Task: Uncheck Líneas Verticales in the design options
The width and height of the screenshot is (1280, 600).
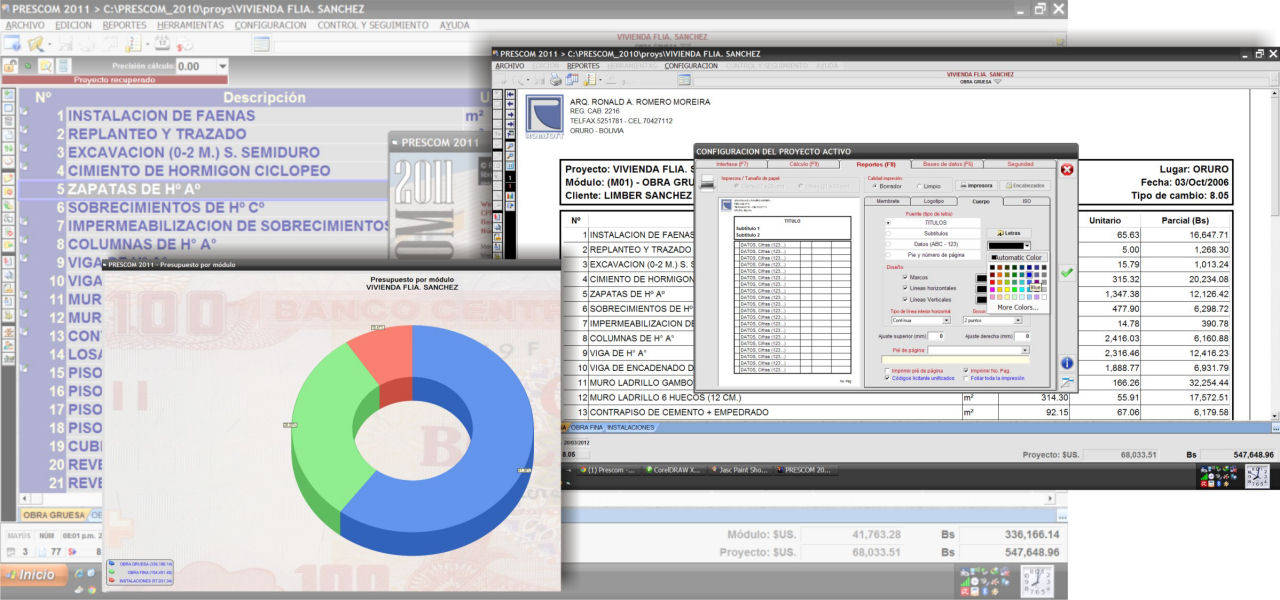Action: coord(905,297)
